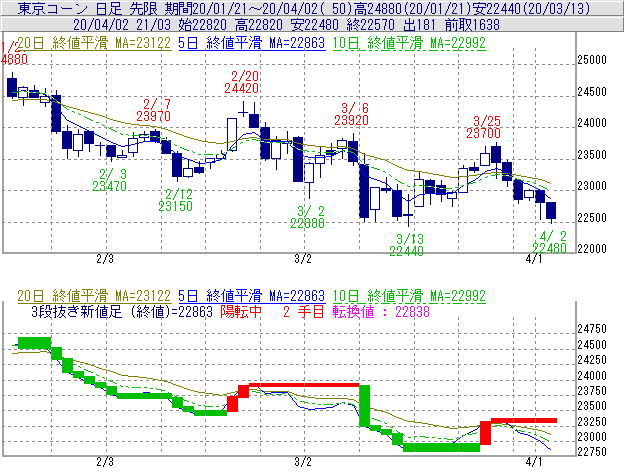Click the 10日 終値平滑 legend in lower chart
The image size is (624, 474).
pos(409,296)
